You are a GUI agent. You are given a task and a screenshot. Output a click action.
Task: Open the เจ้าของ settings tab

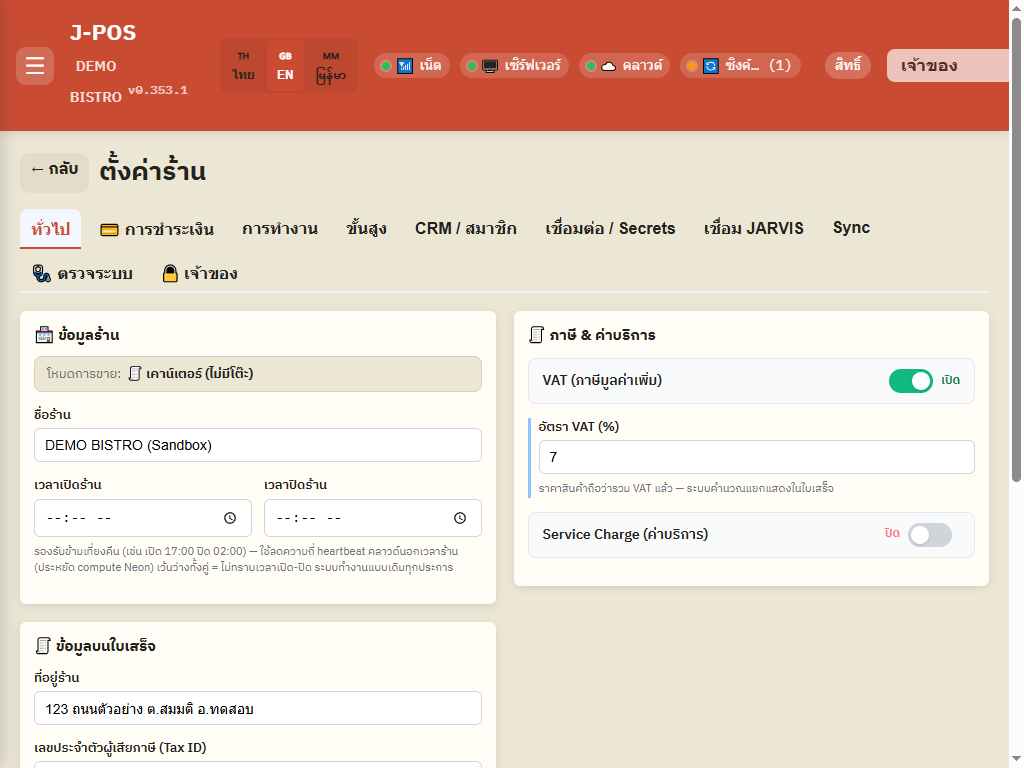pos(200,274)
